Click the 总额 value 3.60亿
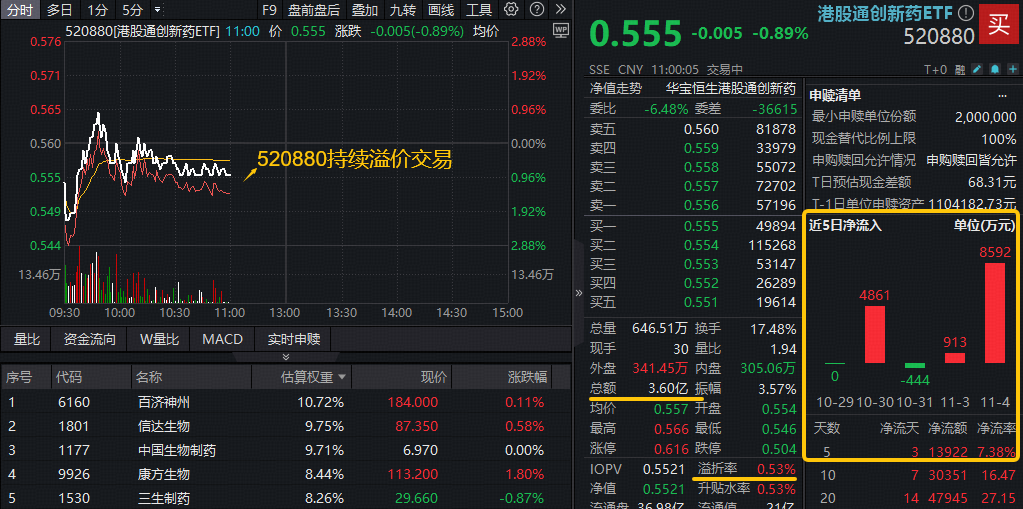This screenshot has width=1023, height=509. pyautogui.click(x=668, y=388)
